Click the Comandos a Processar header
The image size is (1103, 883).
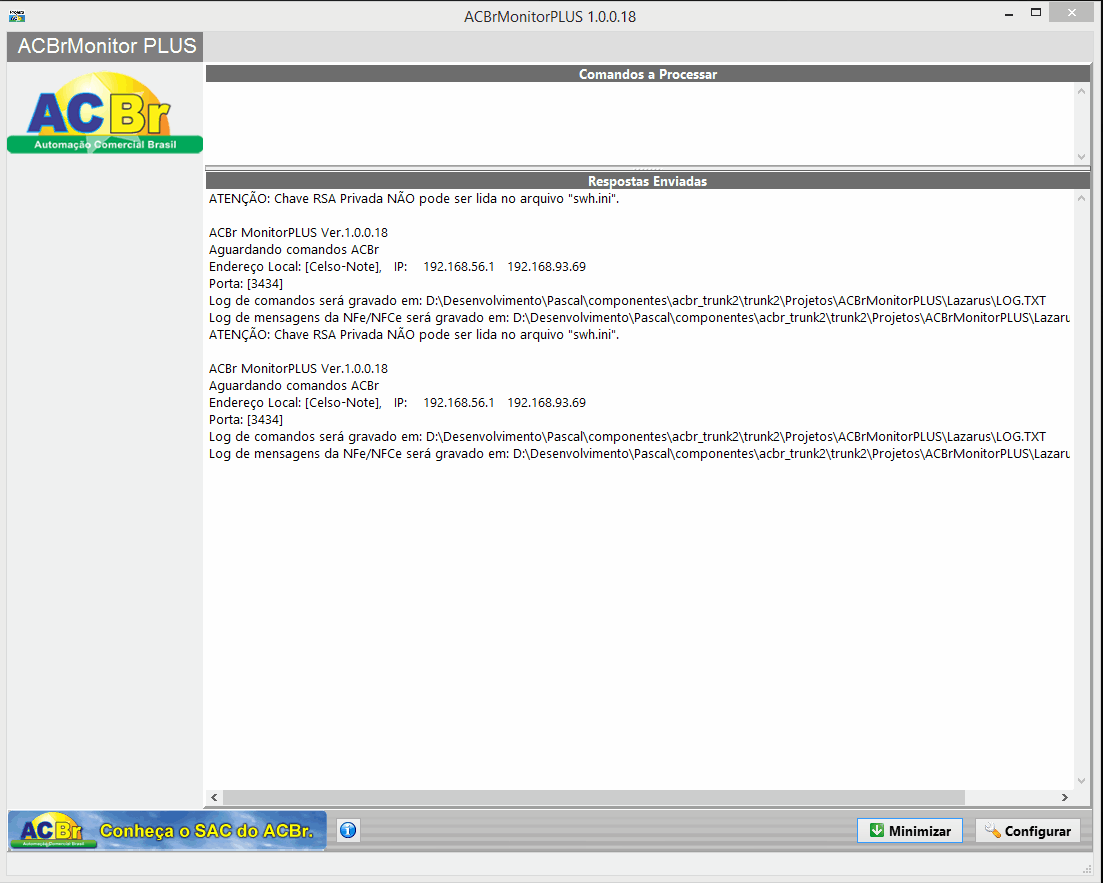647,74
